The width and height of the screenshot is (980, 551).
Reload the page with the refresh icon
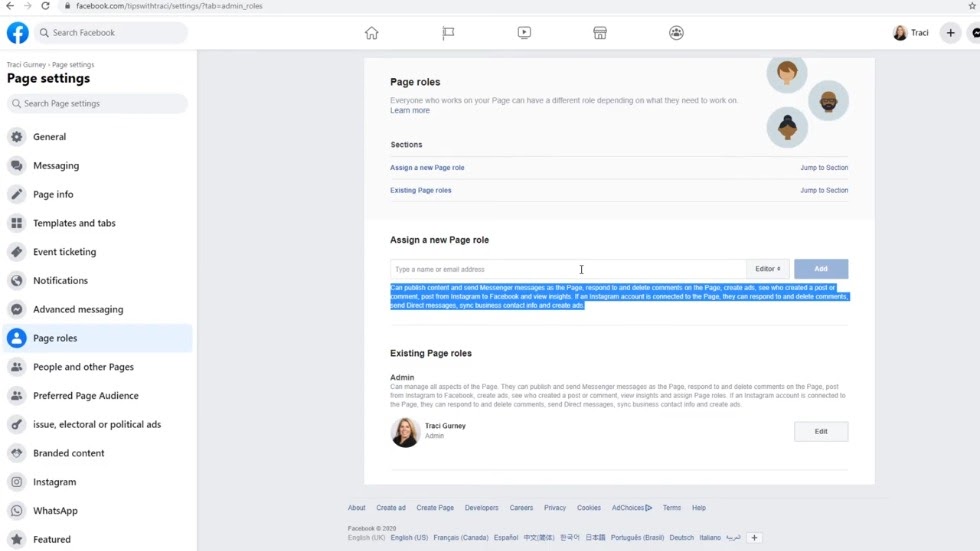[45, 6]
